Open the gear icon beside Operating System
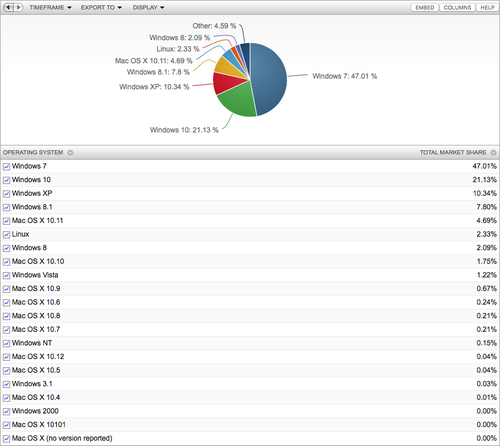This screenshot has height=446, width=500. click(x=70, y=152)
